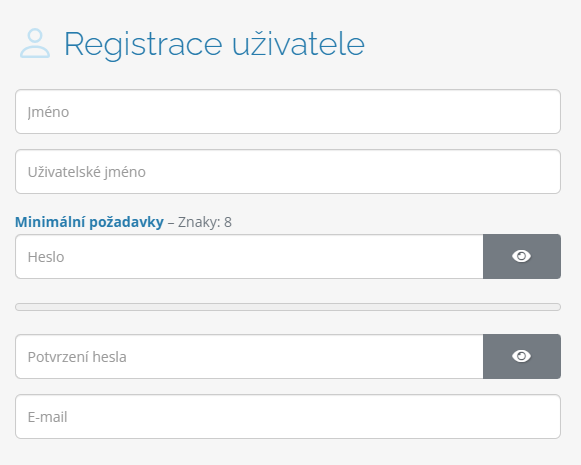Screen dimensions: 581x465
Task: Focus the Heslo password field
Action: [x=249, y=256]
